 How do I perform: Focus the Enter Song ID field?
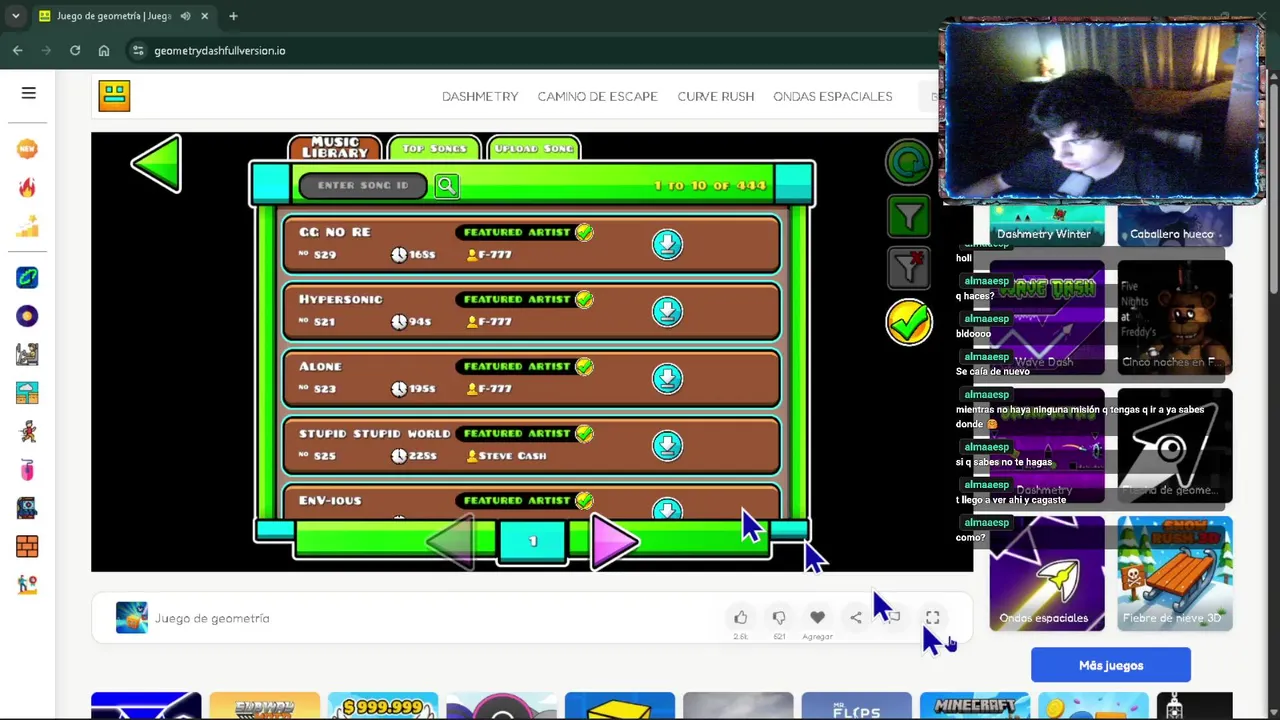[x=363, y=185]
